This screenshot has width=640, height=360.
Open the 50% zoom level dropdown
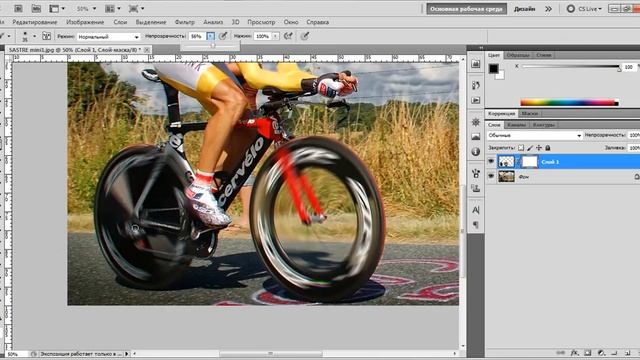tap(86, 8)
